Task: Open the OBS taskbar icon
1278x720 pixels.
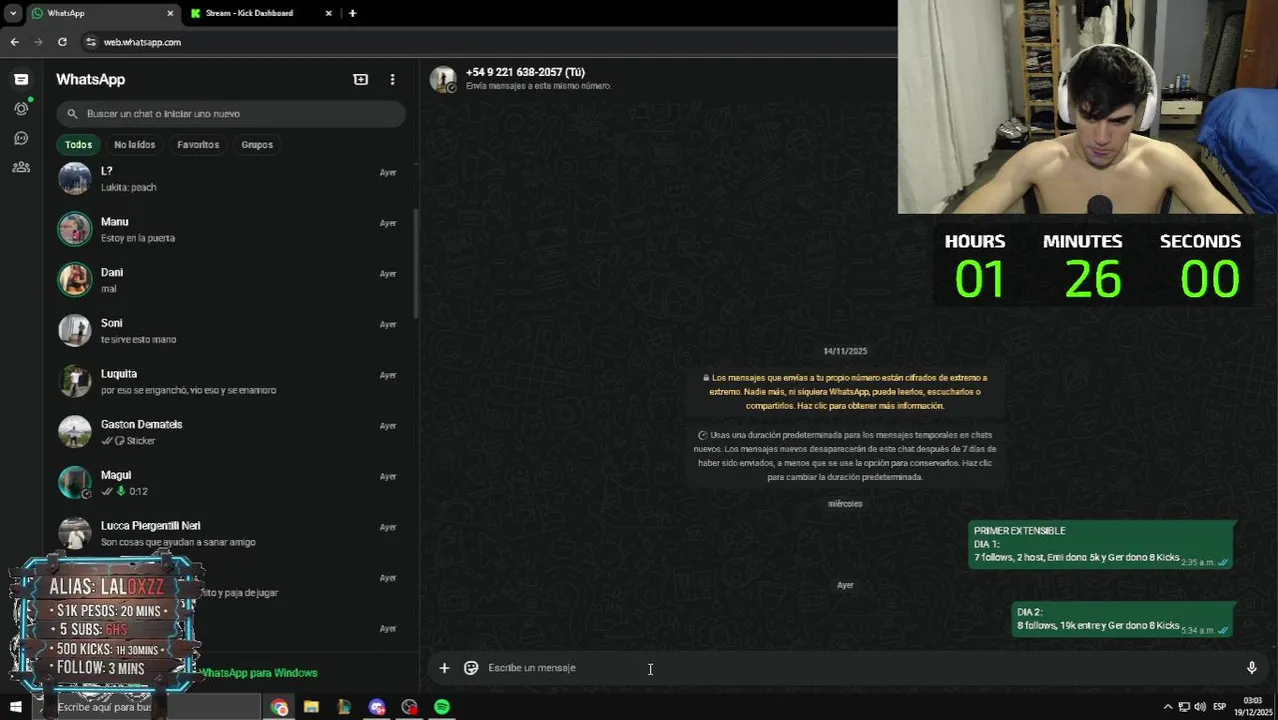Action: pos(409,707)
